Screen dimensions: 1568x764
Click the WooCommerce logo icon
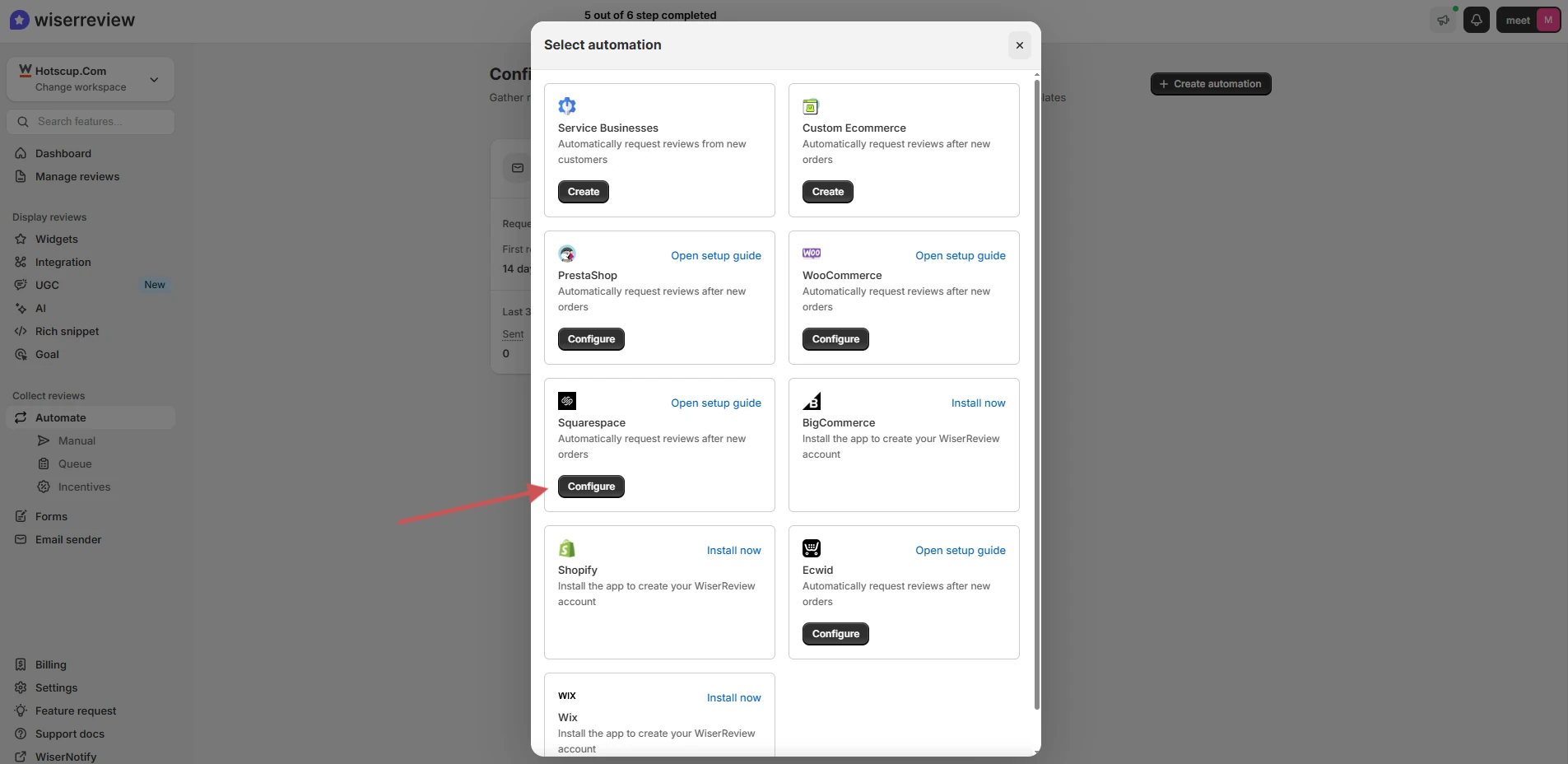coord(812,254)
